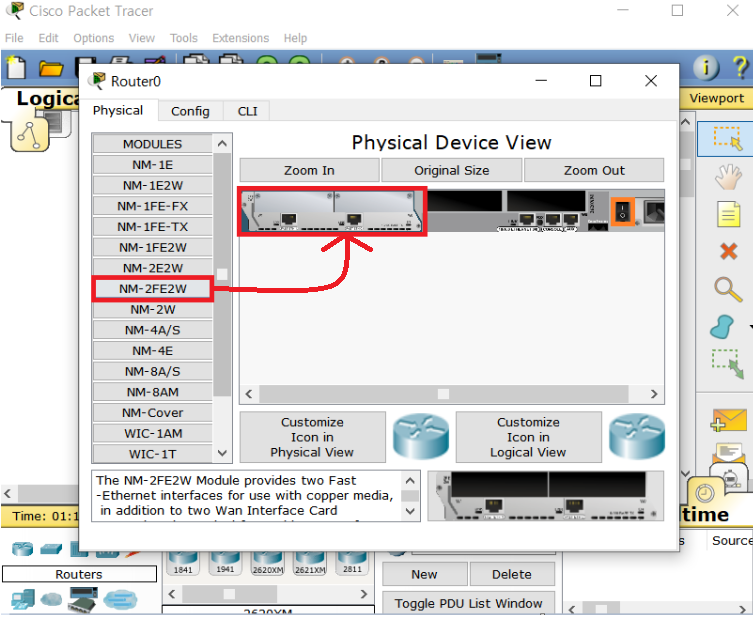Select the WAN Emulation cloud icon

click(x=51, y=599)
